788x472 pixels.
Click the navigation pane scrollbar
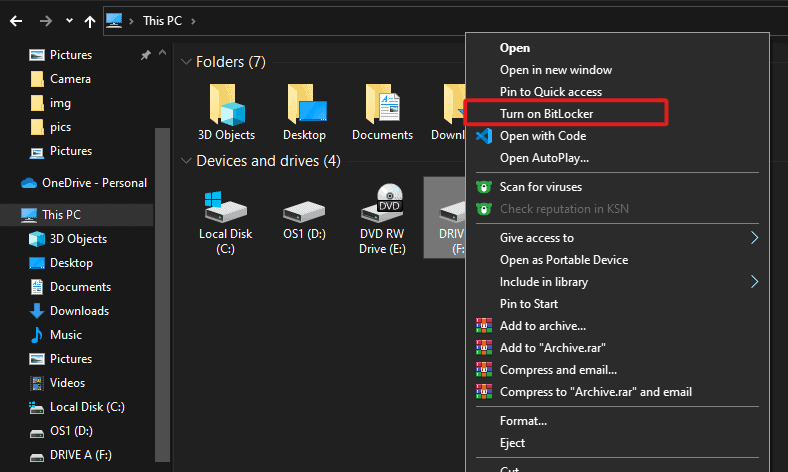162,294
